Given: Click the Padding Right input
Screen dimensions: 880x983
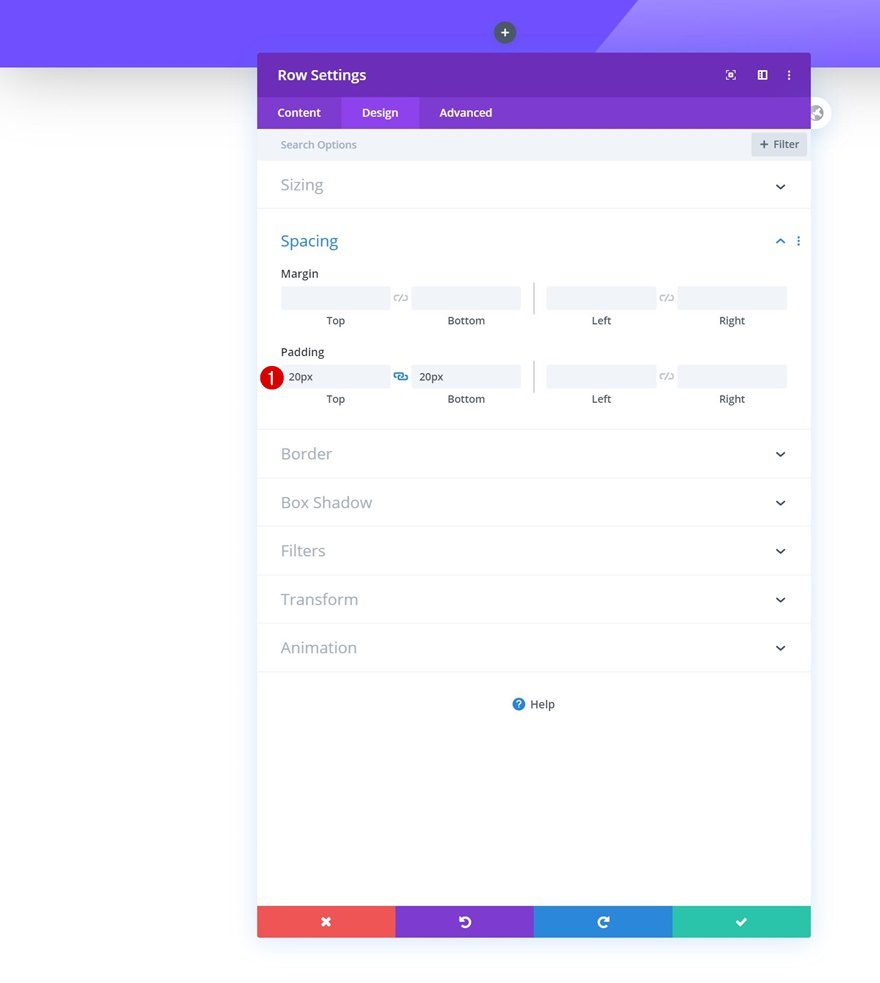Looking at the screenshot, I should click(x=732, y=376).
